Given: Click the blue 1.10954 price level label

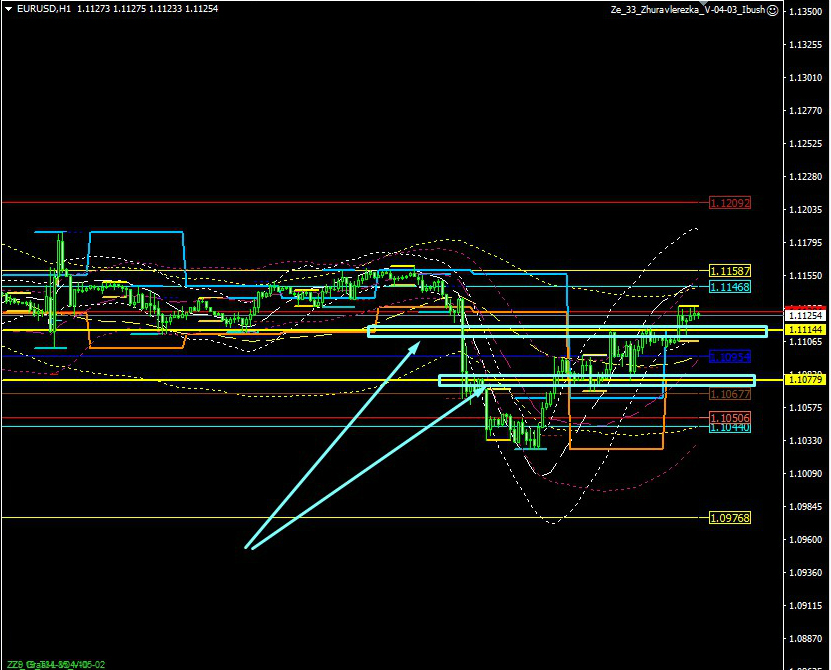Looking at the screenshot, I should pyautogui.click(x=729, y=356).
